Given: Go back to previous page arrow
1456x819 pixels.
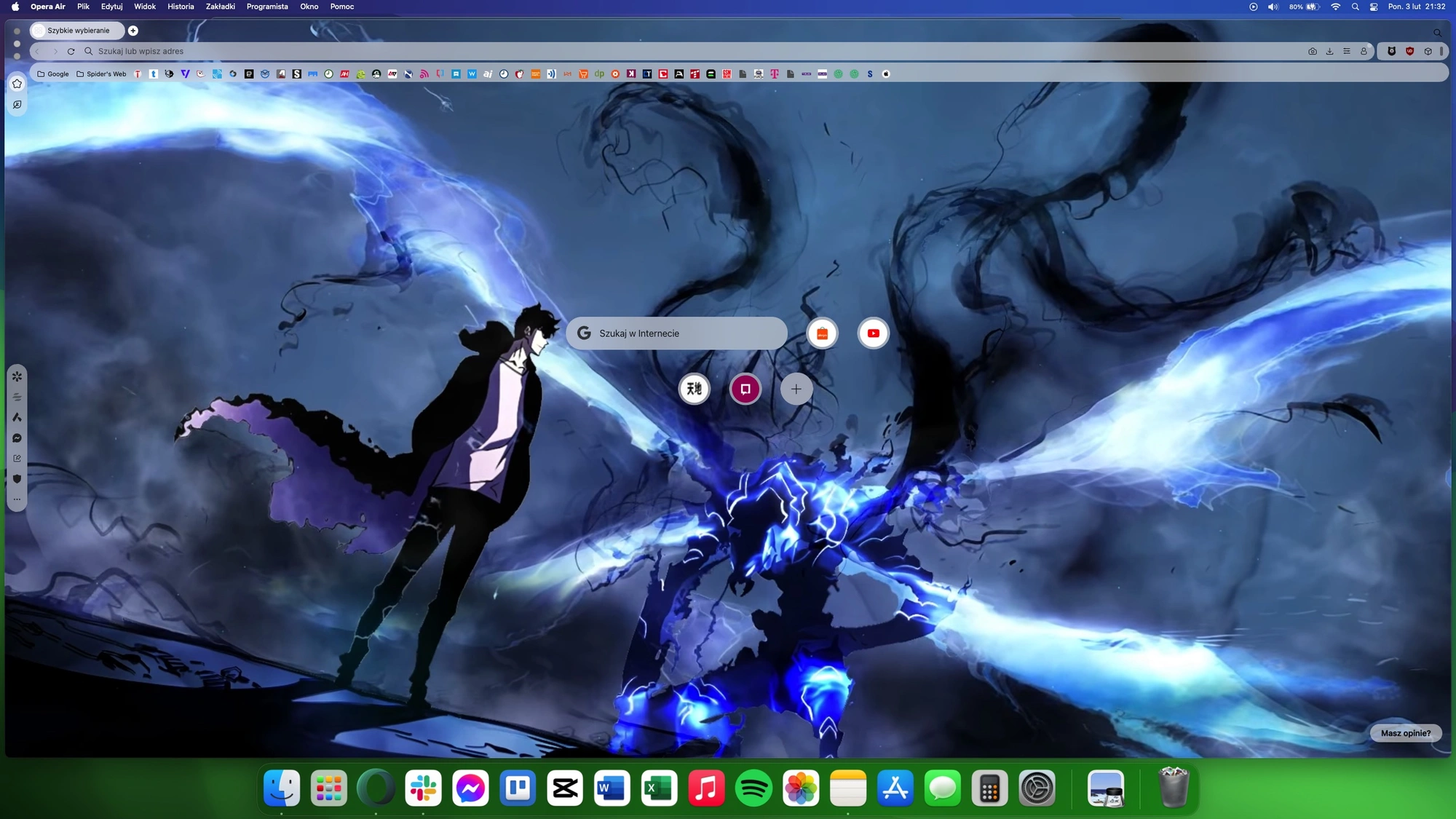Looking at the screenshot, I should tap(38, 52).
